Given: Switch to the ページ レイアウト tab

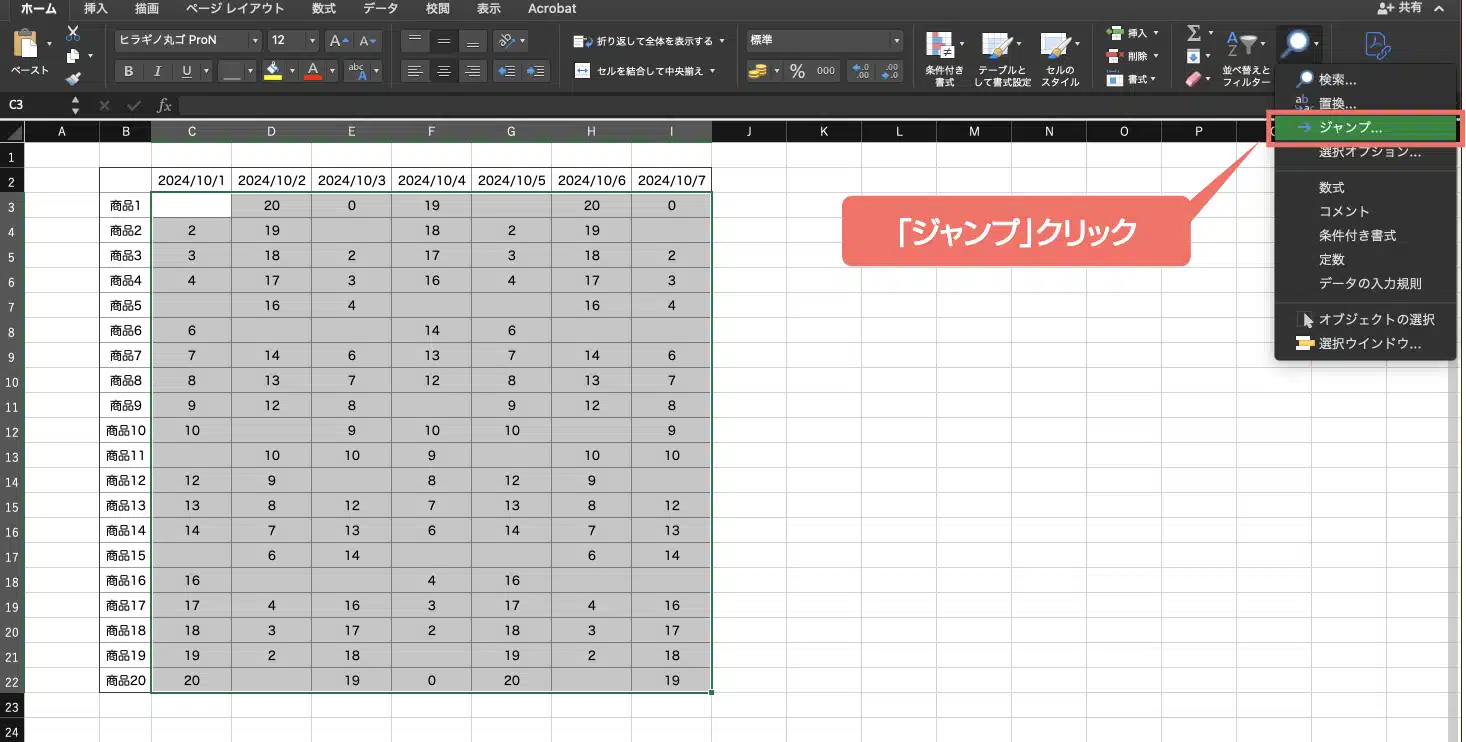Looking at the screenshot, I should [x=235, y=8].
